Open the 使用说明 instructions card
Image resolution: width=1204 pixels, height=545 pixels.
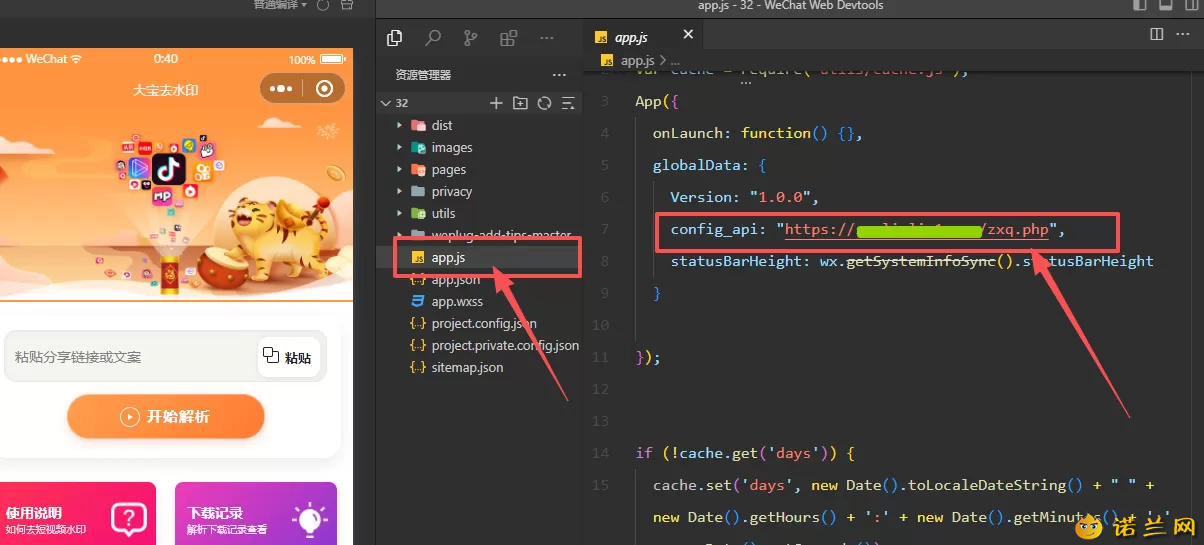click(x=78, y=514)
